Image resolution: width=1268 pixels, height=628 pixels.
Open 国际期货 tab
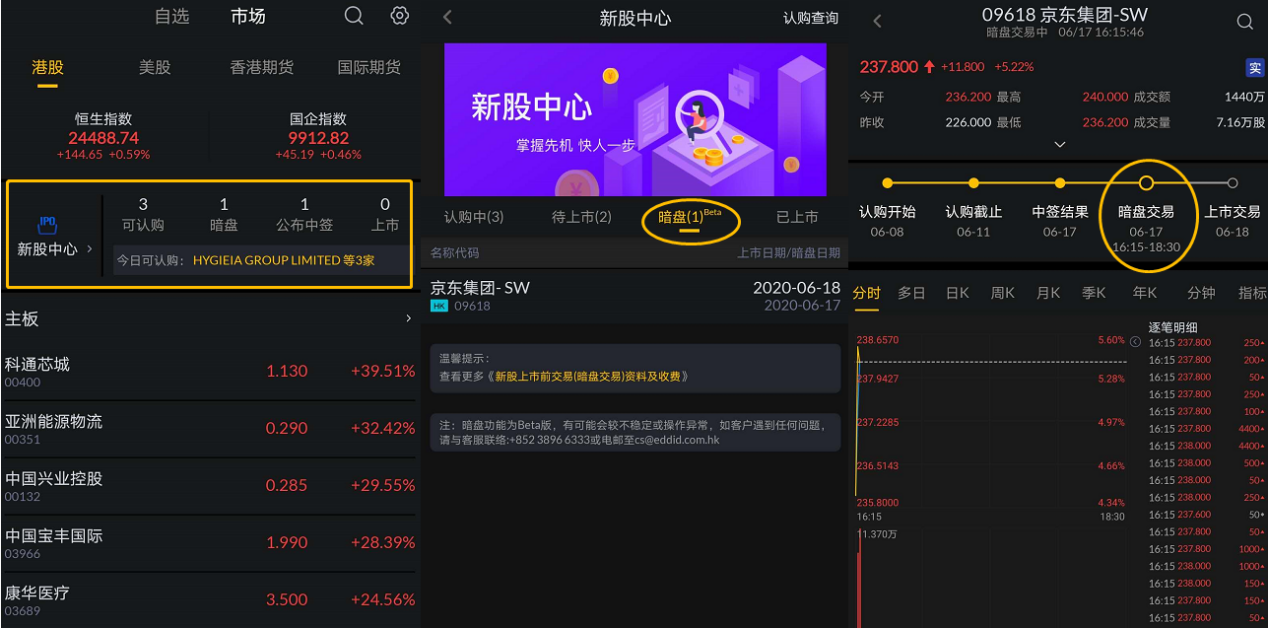[x=369, y=67]
